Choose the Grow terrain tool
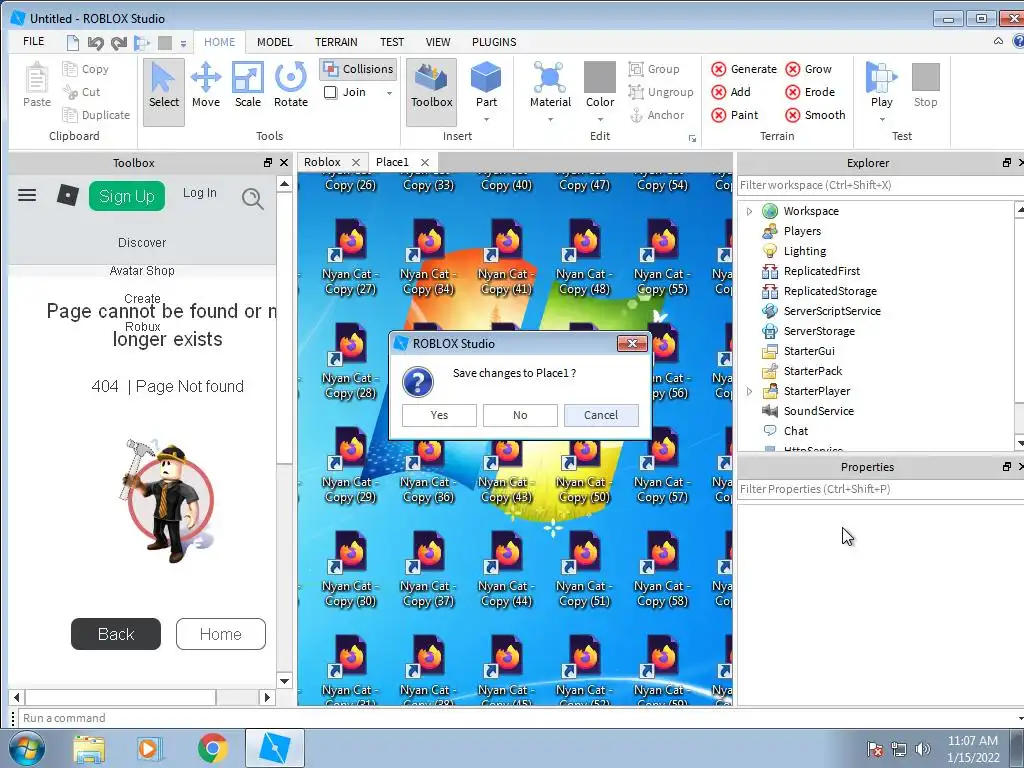This screenshot has width=1024, height=768. [808, 69]
